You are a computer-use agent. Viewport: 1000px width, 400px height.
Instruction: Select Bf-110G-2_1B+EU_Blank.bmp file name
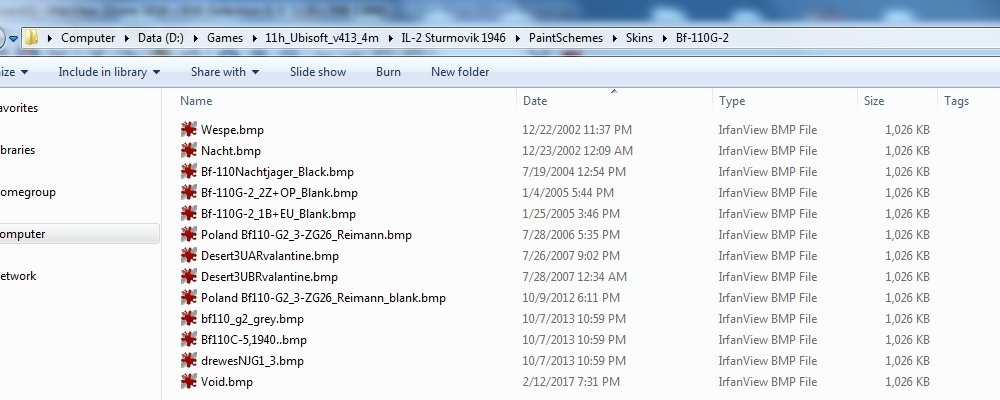279,214
